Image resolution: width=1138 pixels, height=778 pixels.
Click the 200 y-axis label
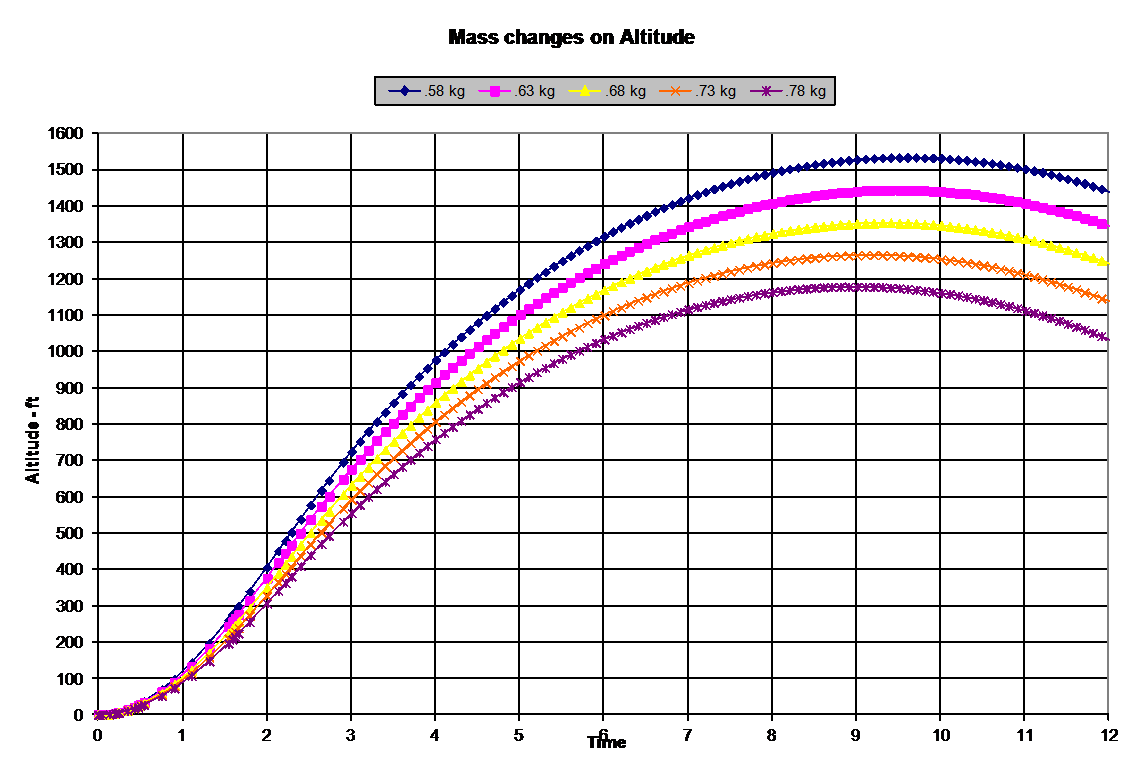(x=70, y=642)
